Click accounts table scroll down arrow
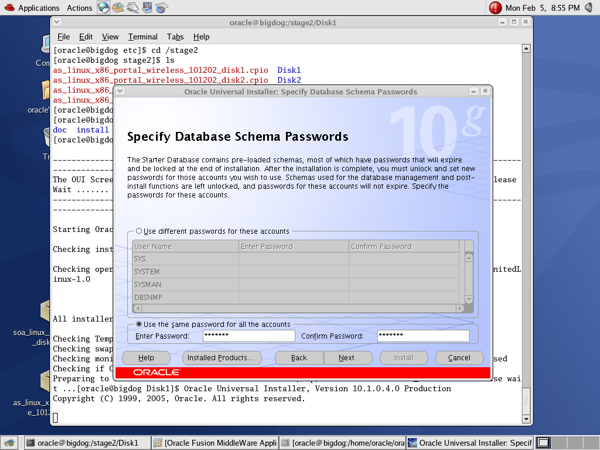The height and width of the screenshot is (450, 600). pyautogui.click(x=469, y=299)
